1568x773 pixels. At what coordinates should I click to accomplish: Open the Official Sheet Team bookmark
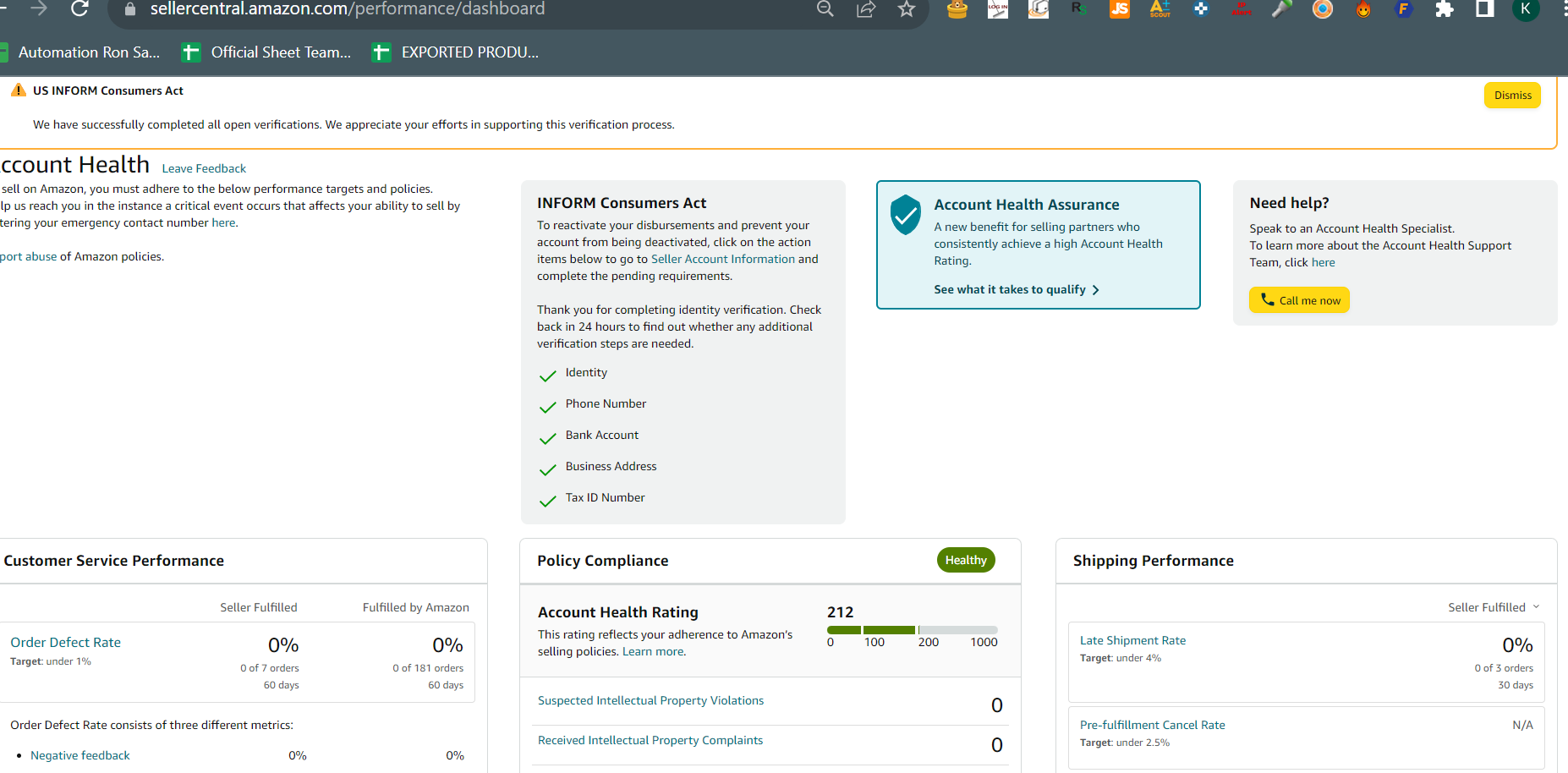click(x=266, y=52)
